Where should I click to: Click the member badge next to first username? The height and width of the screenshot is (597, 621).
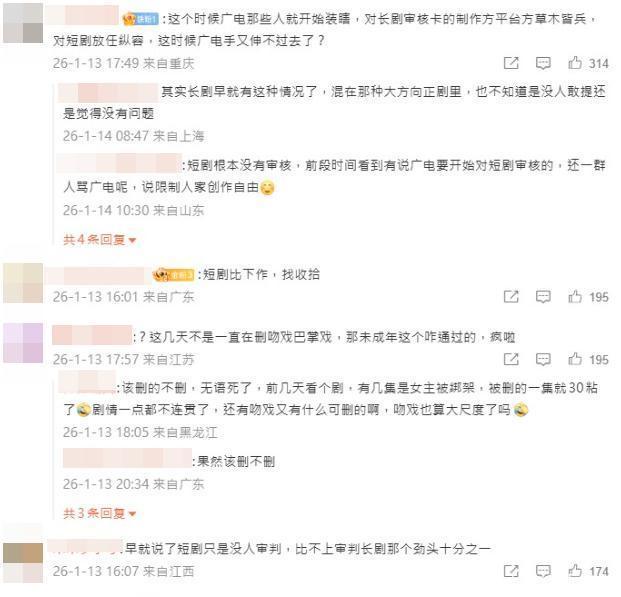pos(141,19)
